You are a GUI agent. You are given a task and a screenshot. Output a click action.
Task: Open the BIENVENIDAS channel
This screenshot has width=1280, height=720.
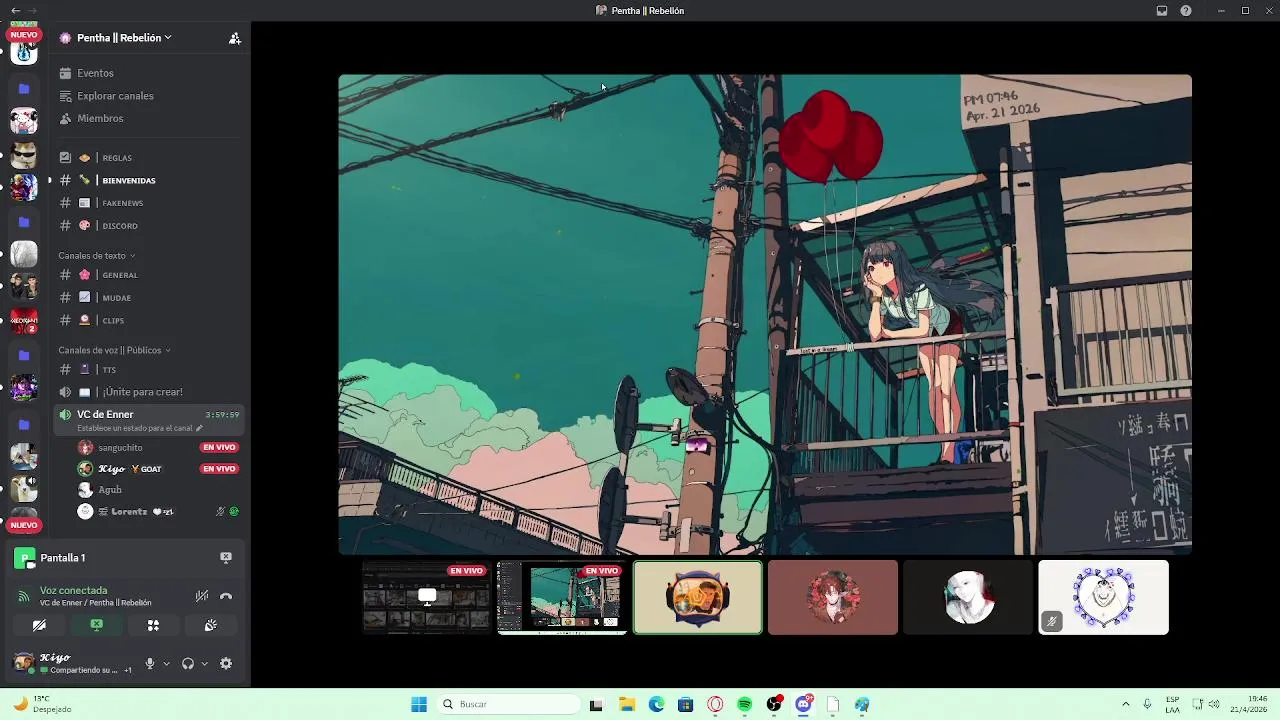[129, 181]
